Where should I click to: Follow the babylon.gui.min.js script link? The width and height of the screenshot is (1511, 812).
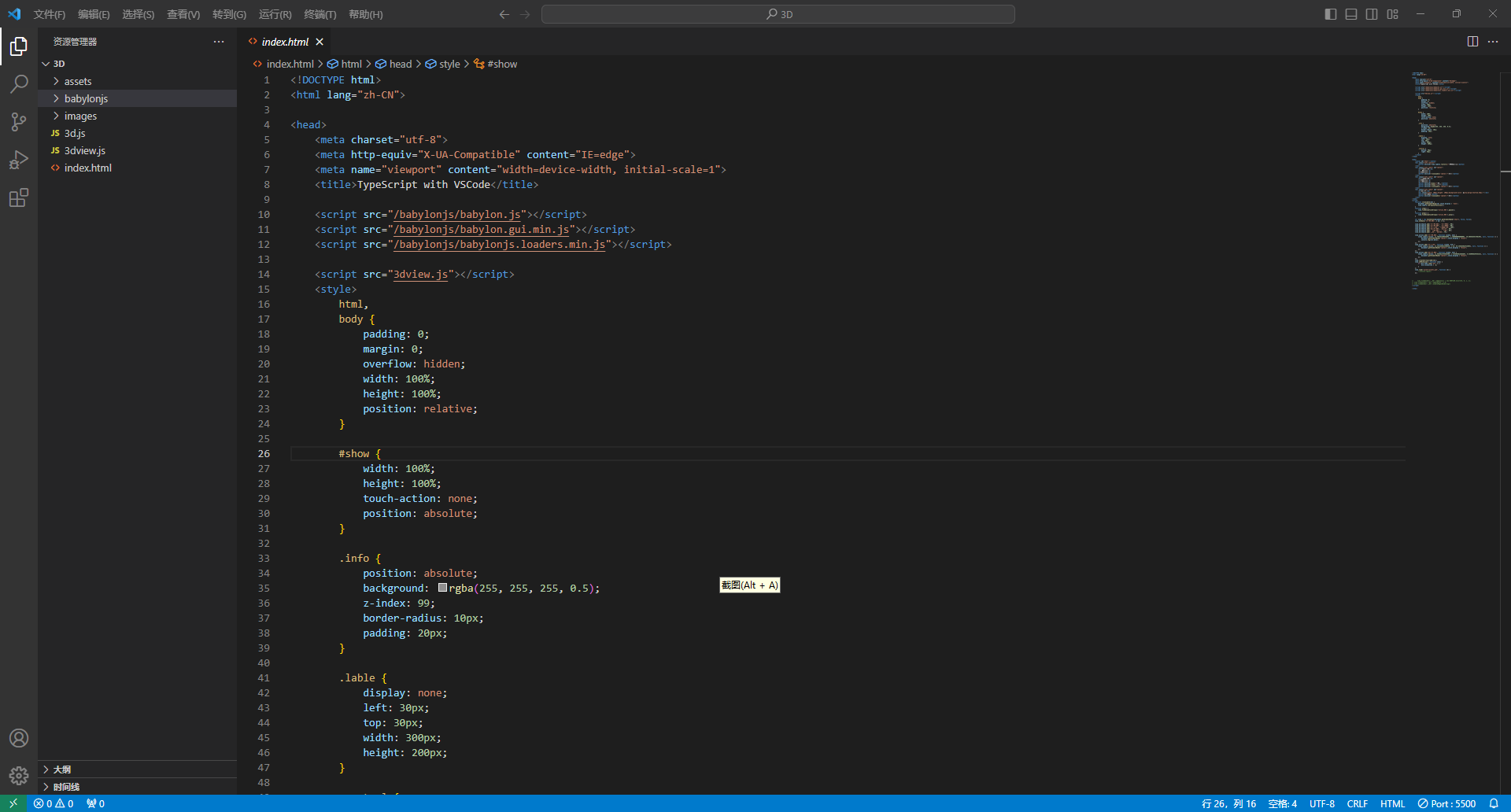[x=482, y=230]
